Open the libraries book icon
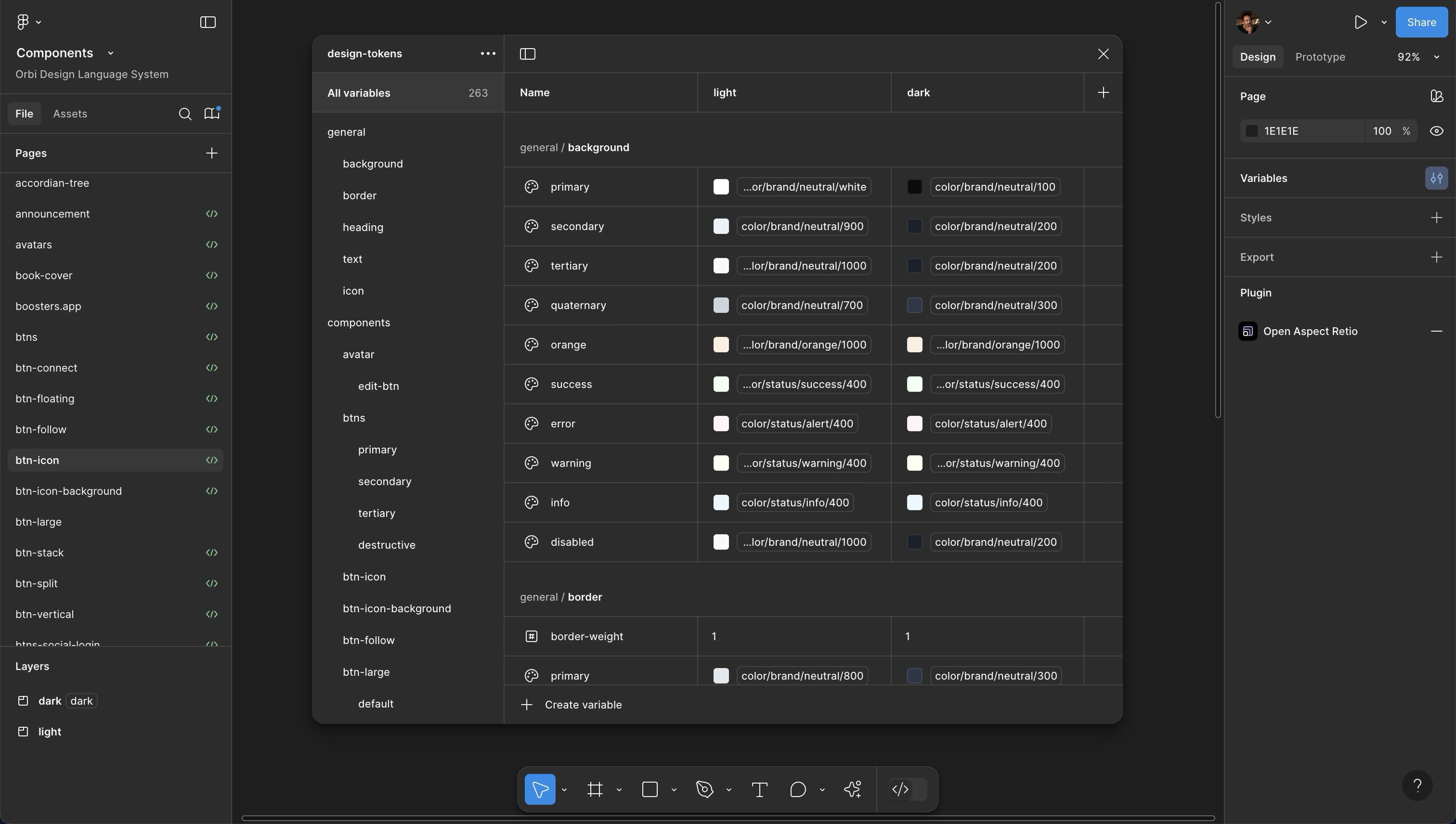Viewport: 1456px width, 824px height. [212, 114]
